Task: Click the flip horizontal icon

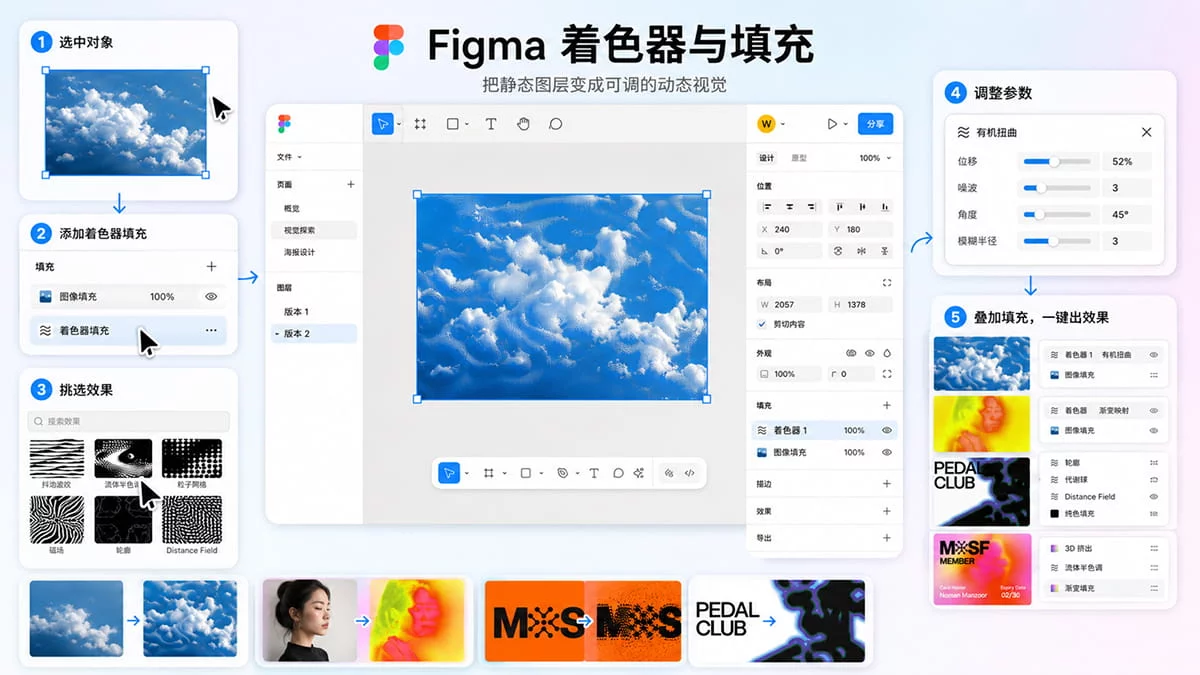Action: point(861,251)
